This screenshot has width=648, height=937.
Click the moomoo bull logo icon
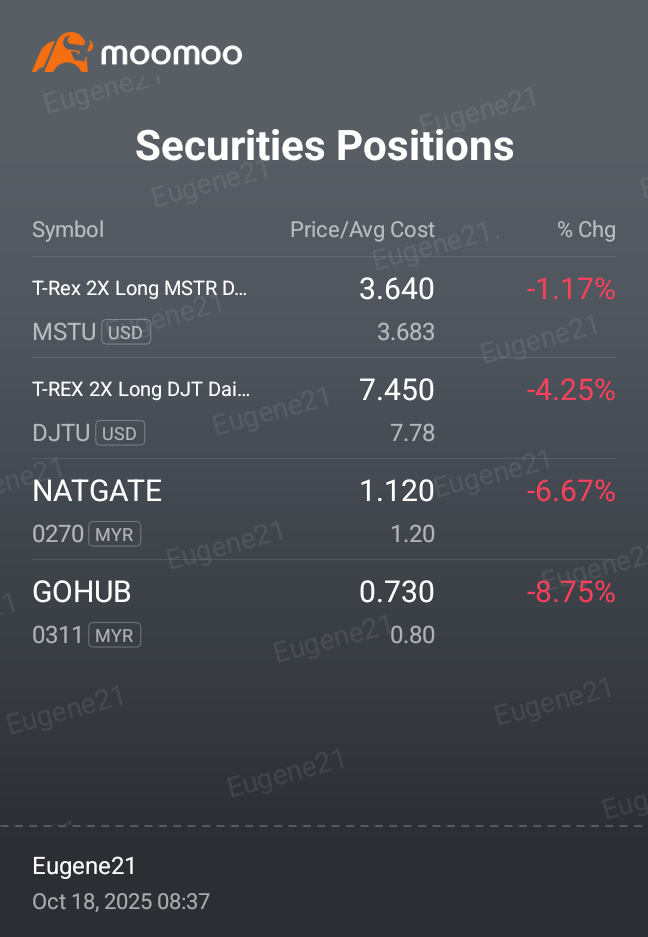click(62, 53)
